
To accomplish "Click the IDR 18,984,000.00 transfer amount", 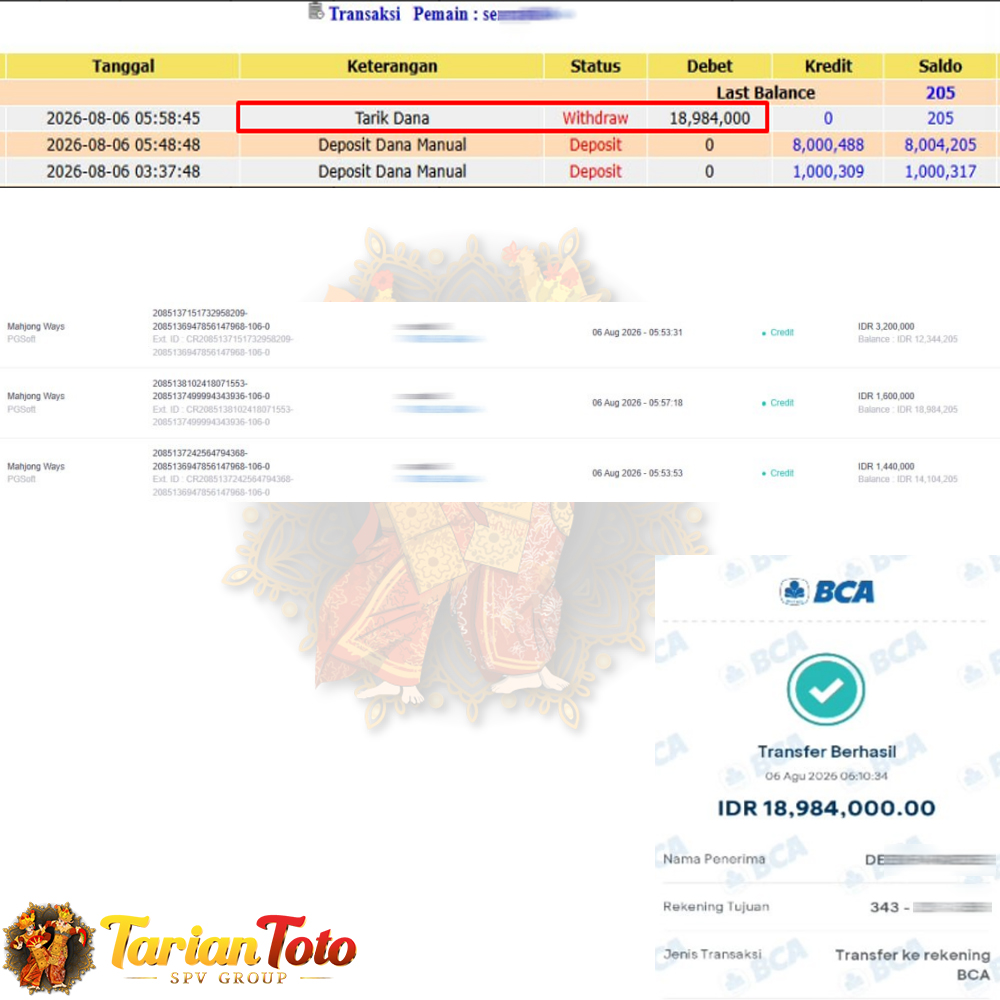I will pyautogui.click(x=827, y=808).
